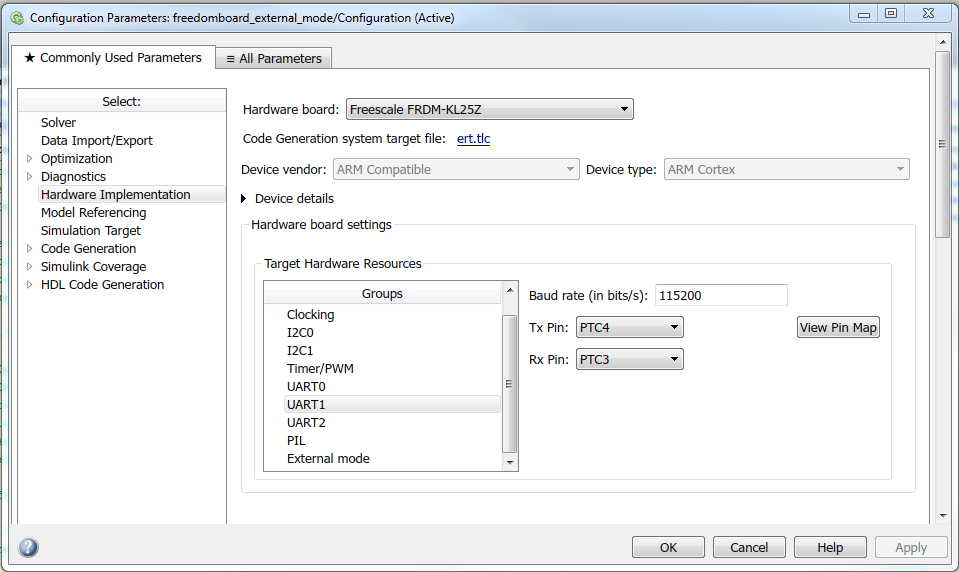The height and width of the screenshot is (572, 959).
Task: Open the Model Referencing pane
Action: 94,212
